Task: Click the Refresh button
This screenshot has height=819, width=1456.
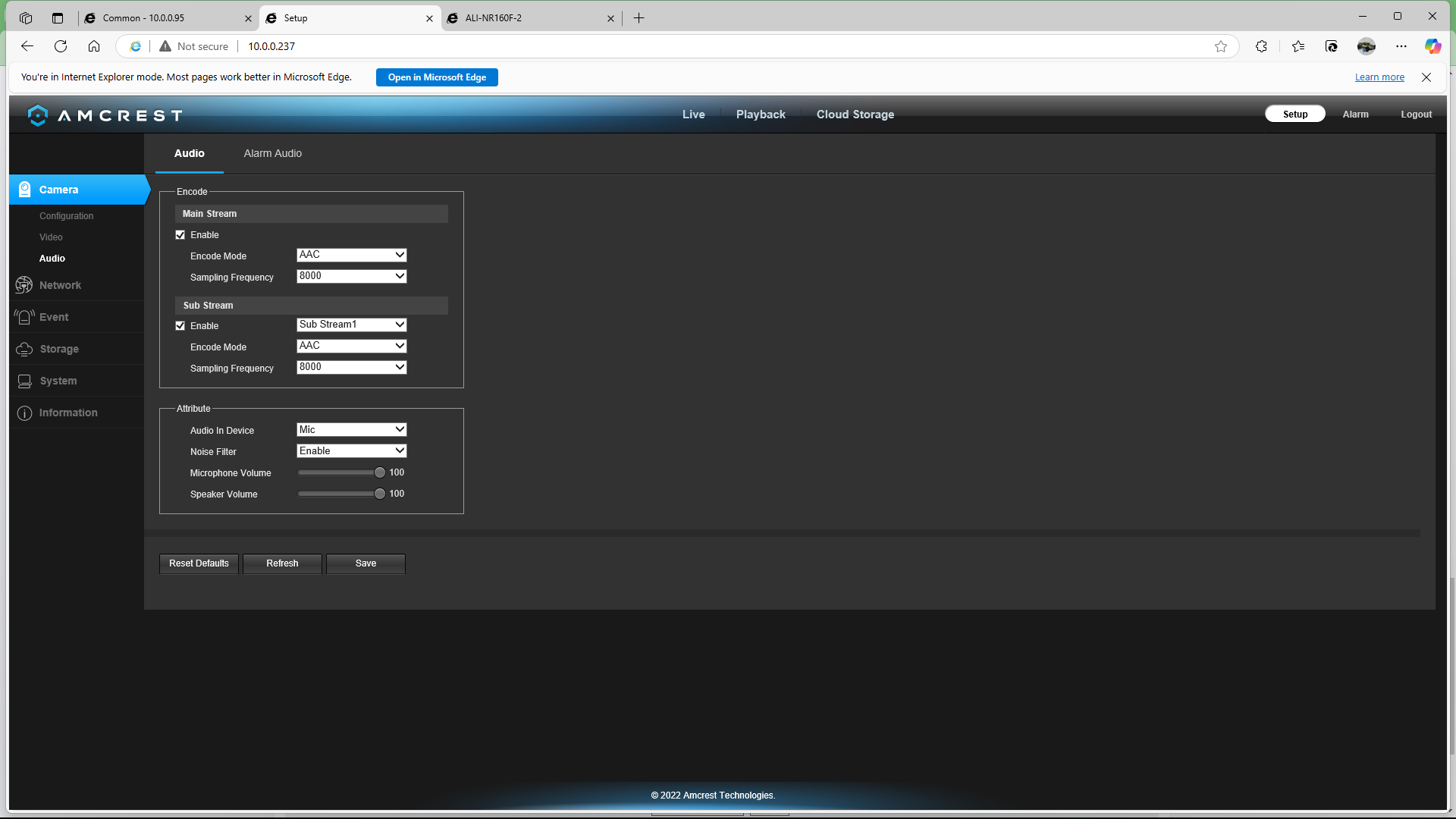Action: [282, 563]
